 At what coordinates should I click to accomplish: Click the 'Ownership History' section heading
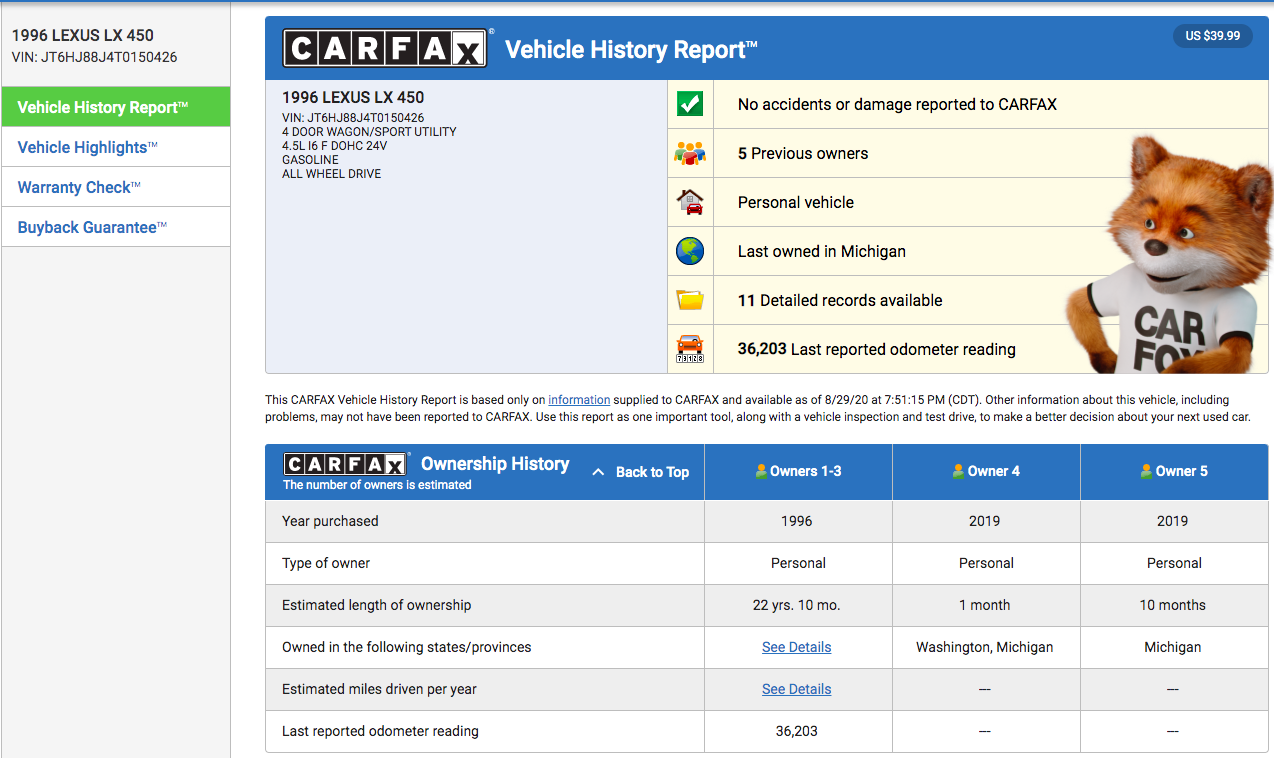(x=495, y=464)
